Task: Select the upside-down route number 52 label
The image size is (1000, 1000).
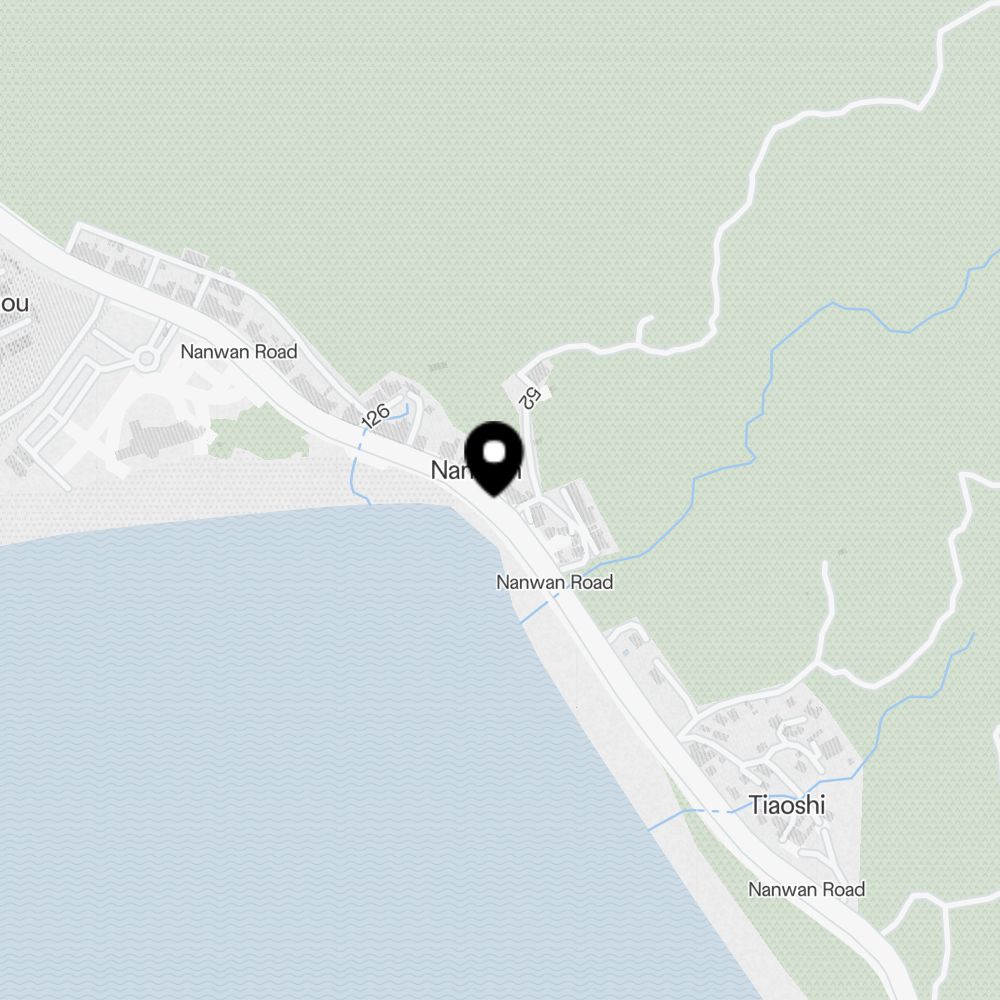Action: point(530,397)
